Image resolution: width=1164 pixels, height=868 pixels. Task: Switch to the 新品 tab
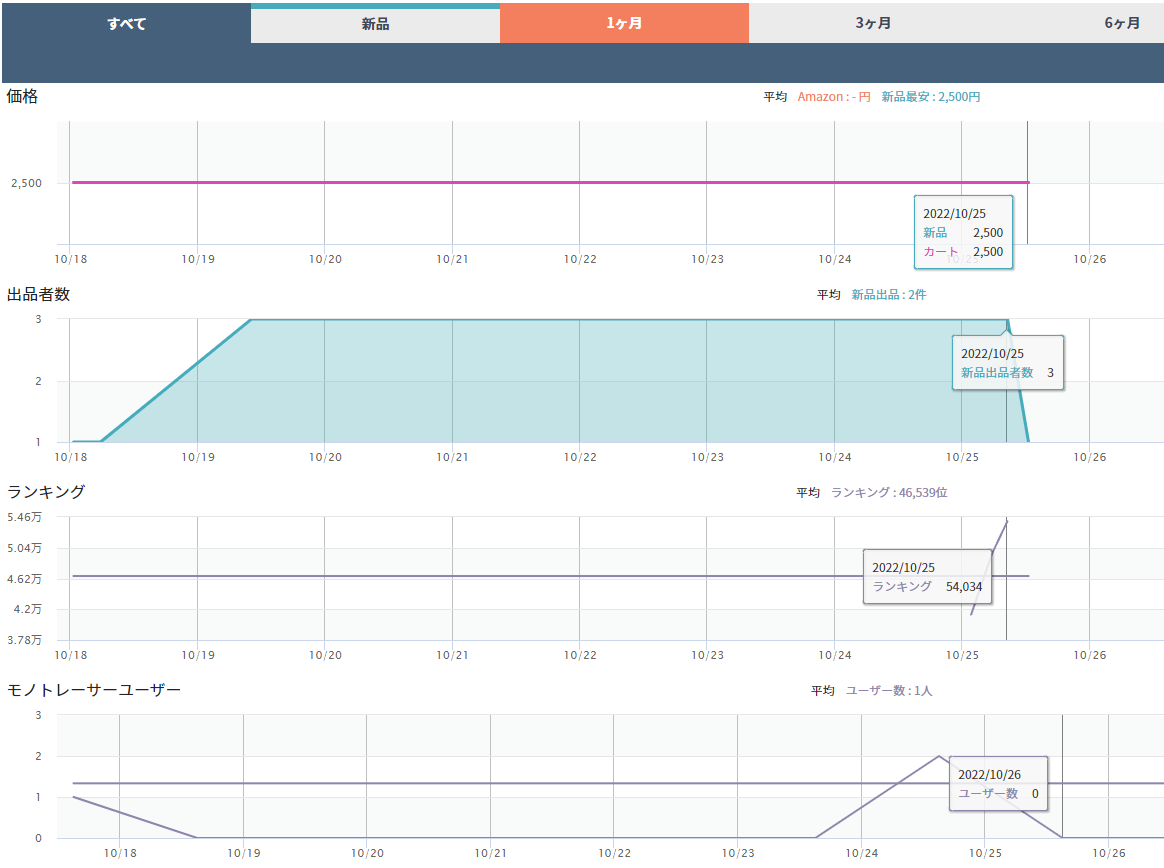pyautogui.click(x=375, y=24)
